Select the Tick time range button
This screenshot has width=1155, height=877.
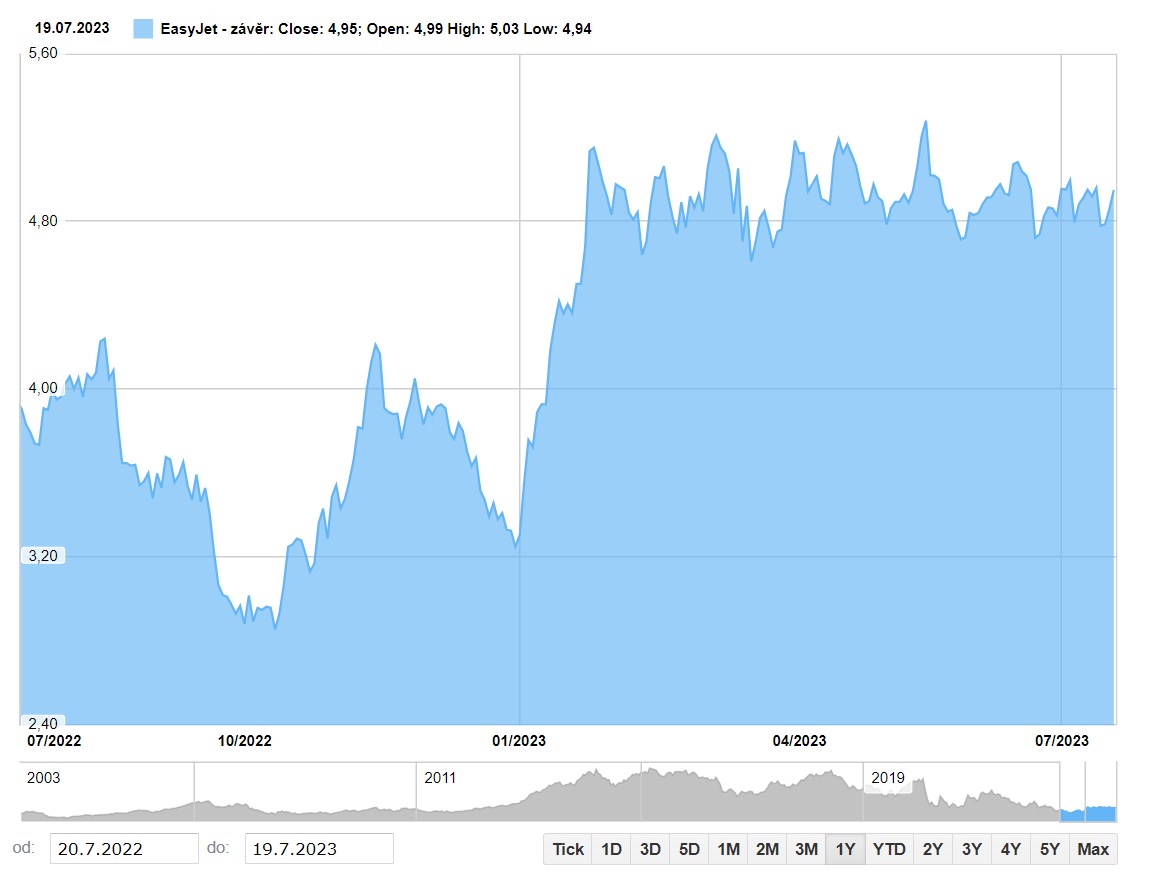pyautogui.click(x=568, y=849)
